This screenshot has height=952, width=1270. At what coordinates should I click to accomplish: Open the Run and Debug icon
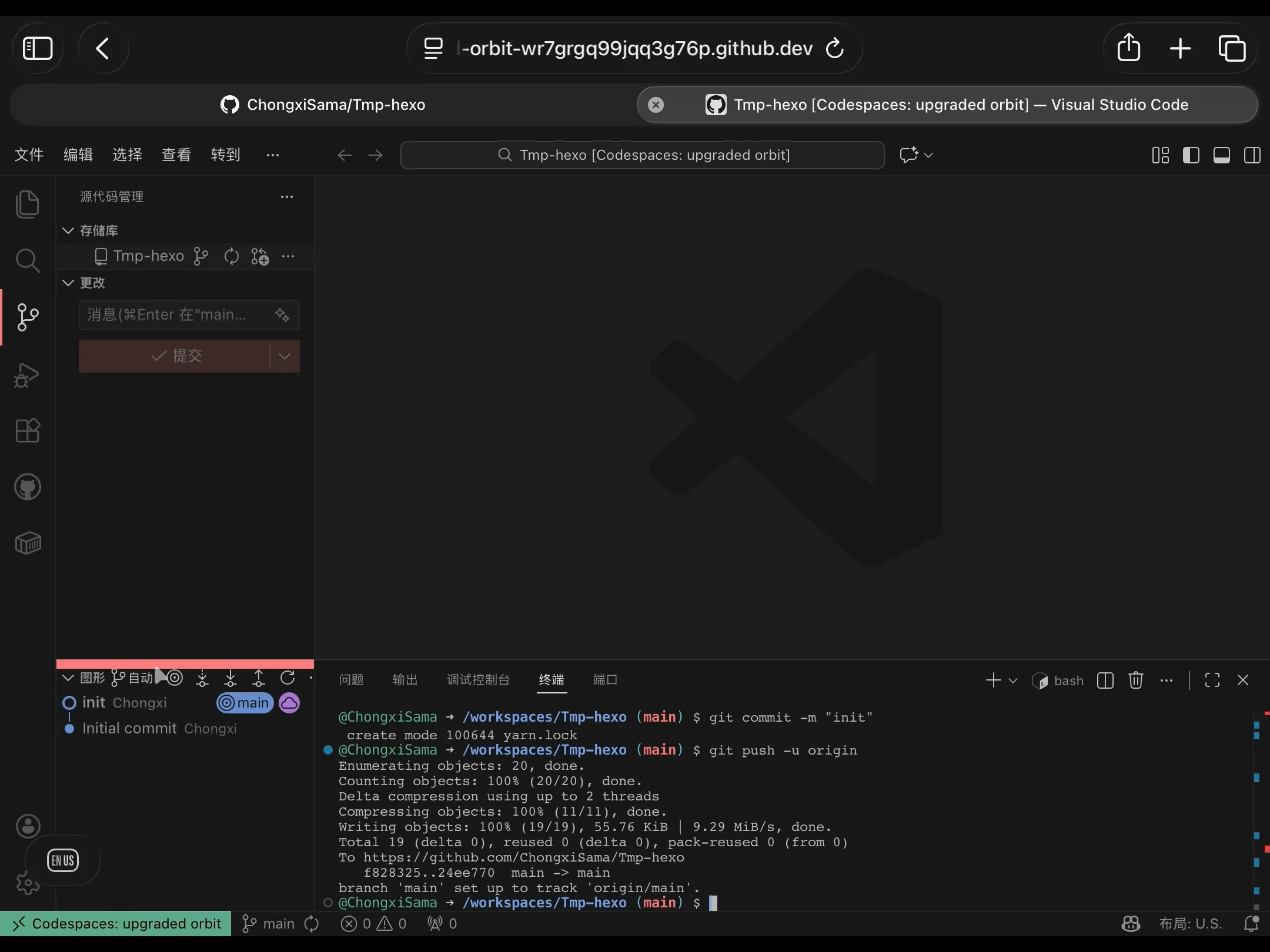pos(28,375)
